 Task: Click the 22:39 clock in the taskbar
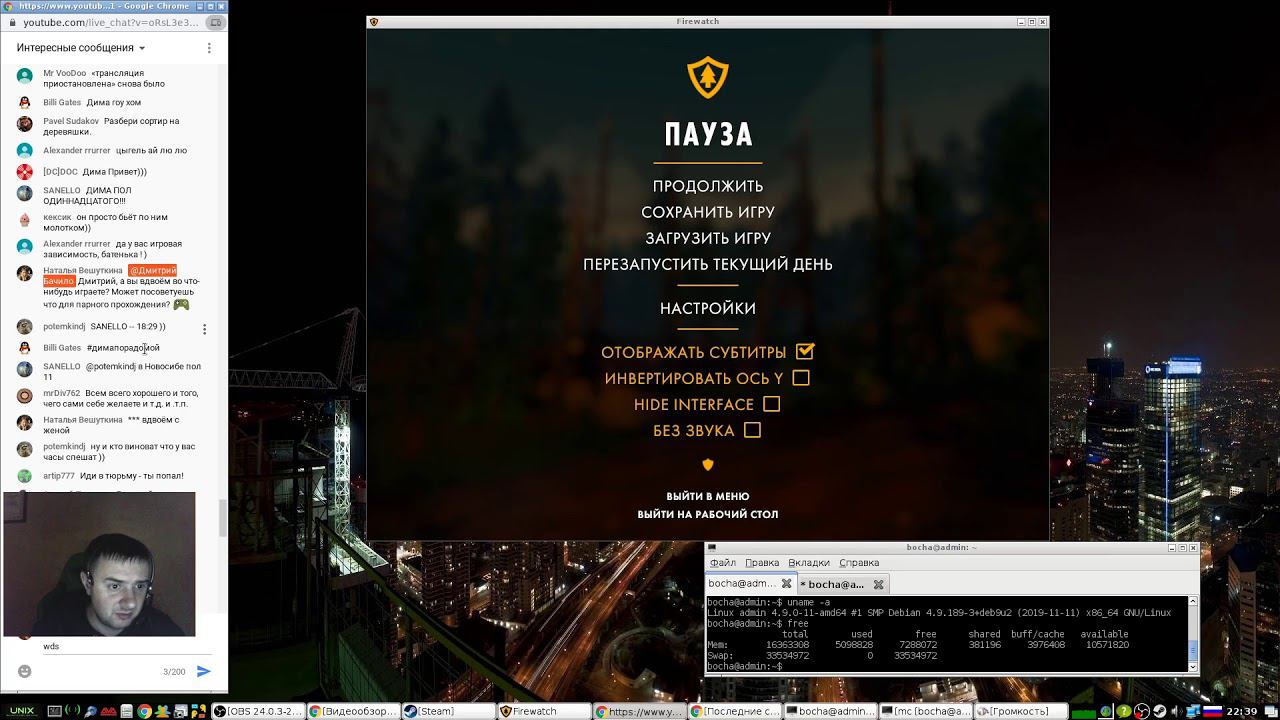[x=1241, y=711]
